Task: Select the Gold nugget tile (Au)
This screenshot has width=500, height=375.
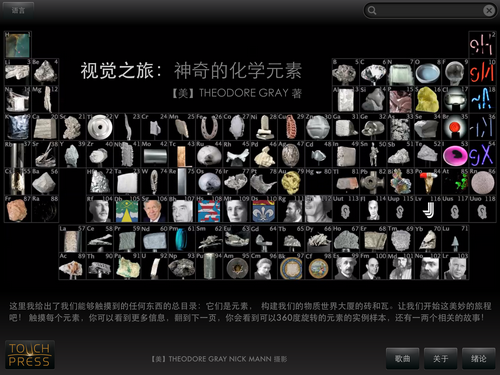Action: tap(291, 181)
